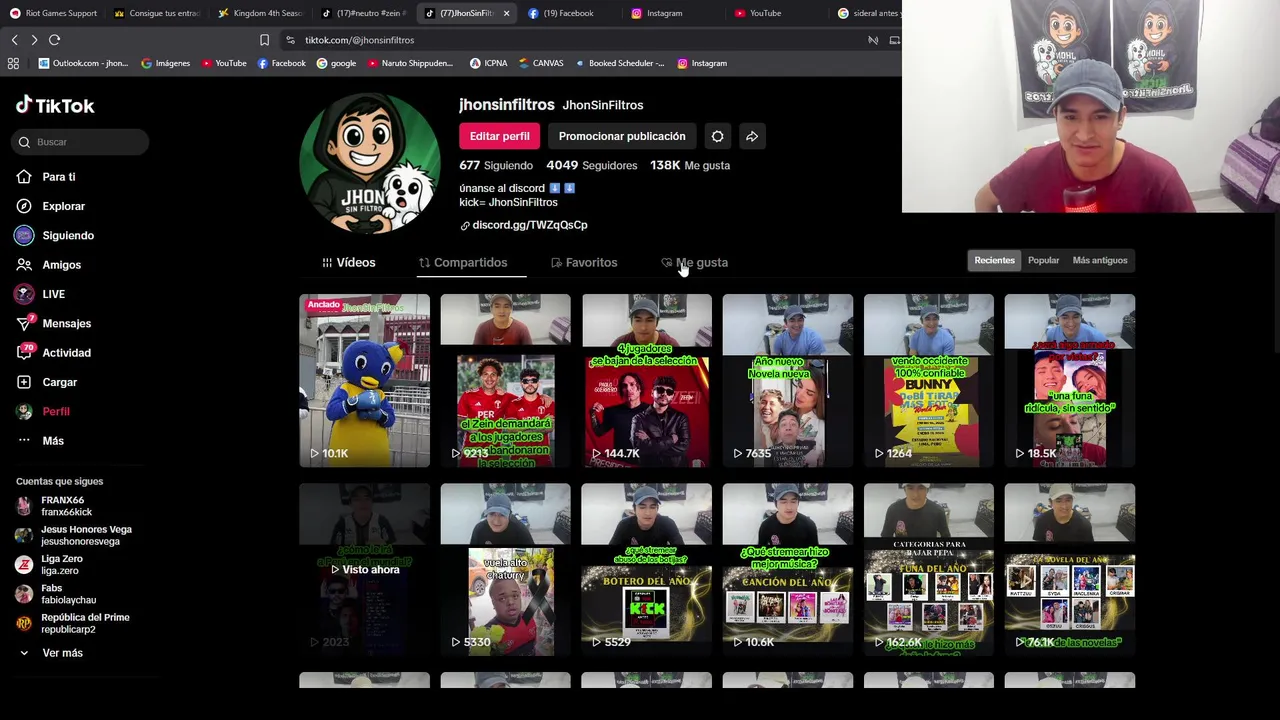Open the 162.6K views video
The width and height of the screenshot is (1280, 720).
tap(929, 569)
